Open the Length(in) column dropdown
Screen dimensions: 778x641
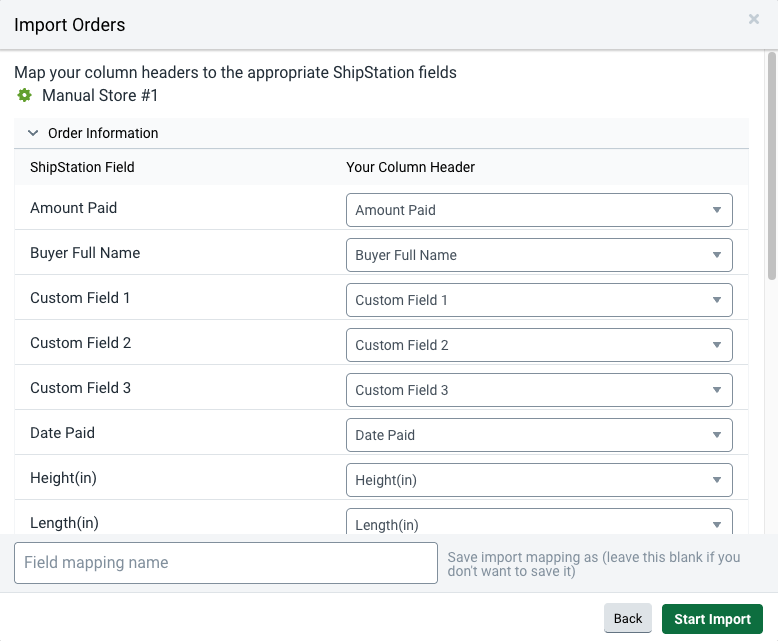539,521
